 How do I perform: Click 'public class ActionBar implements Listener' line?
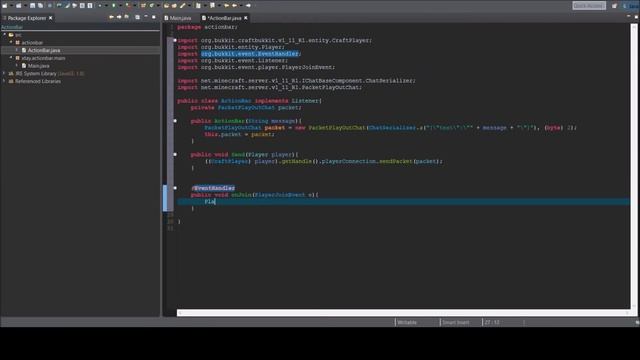(x=249, y=101)
